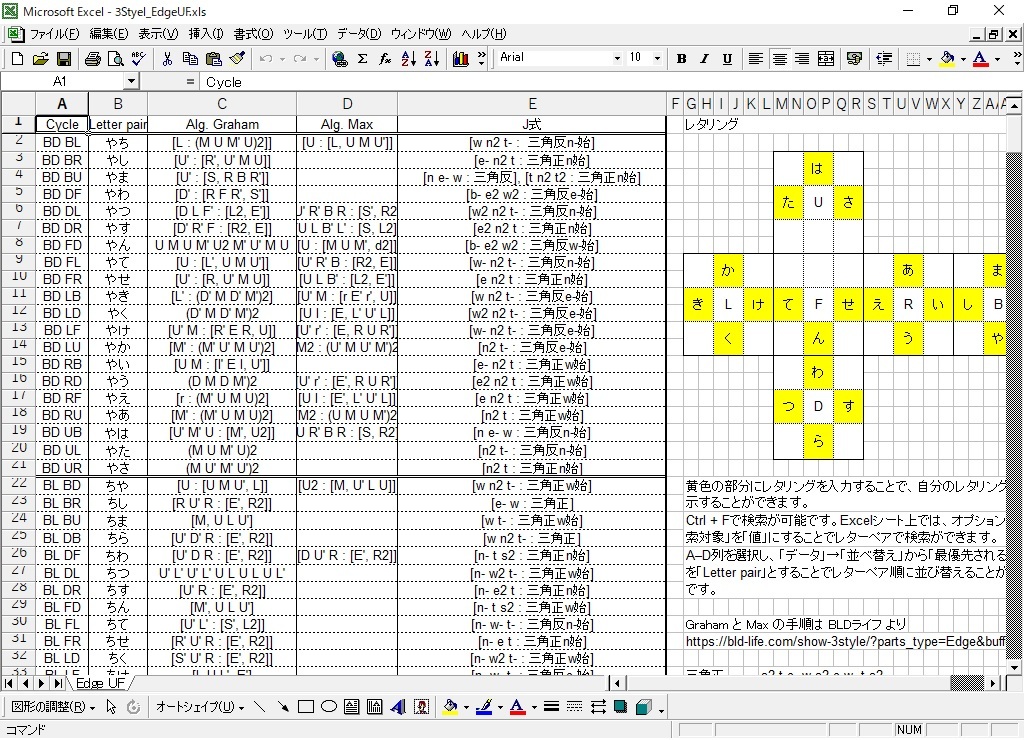The width and height of the screenshot is (1024, 740).
Task: Open the 図形の調整(R) draw menu
Action: 53,707
